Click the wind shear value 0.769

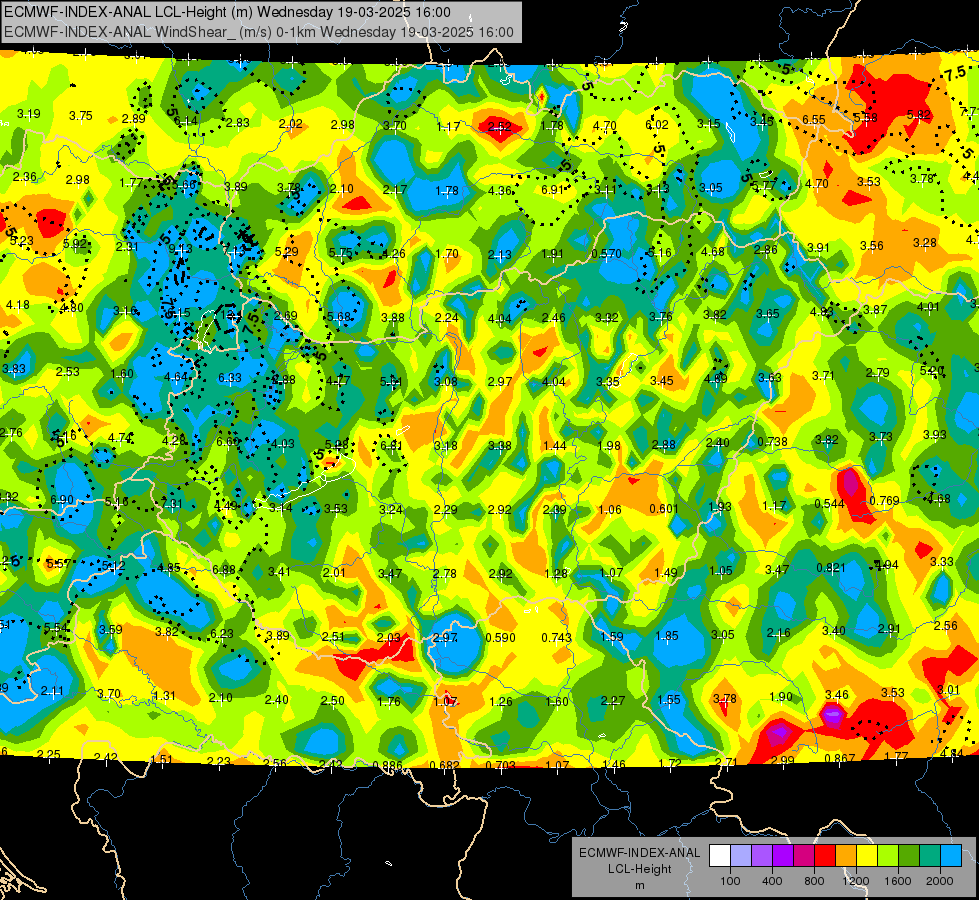(x=884, y=501)
